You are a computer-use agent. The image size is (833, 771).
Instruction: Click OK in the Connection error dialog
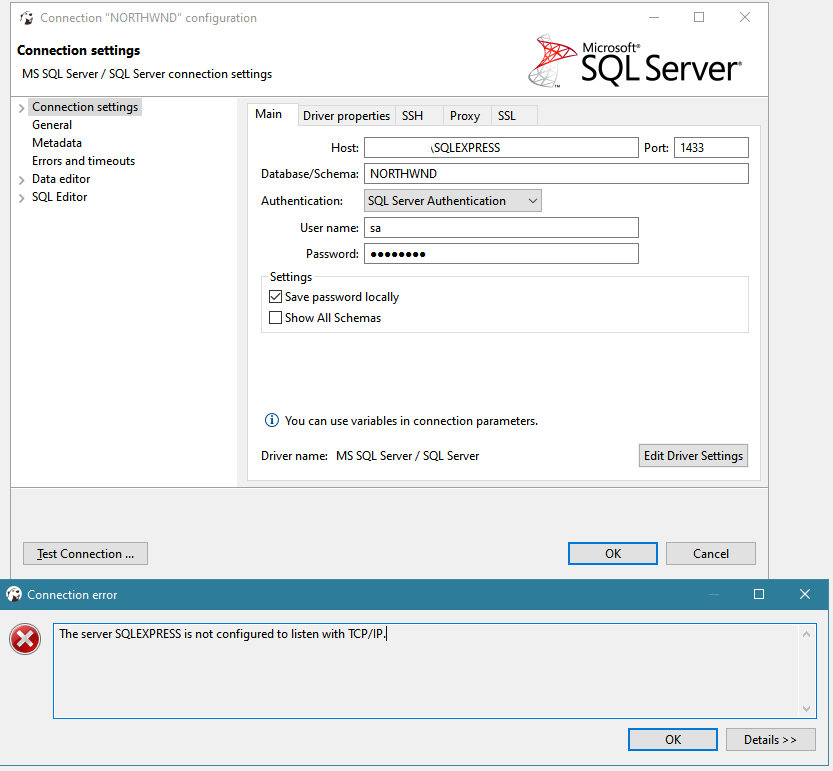coord(673,740)
